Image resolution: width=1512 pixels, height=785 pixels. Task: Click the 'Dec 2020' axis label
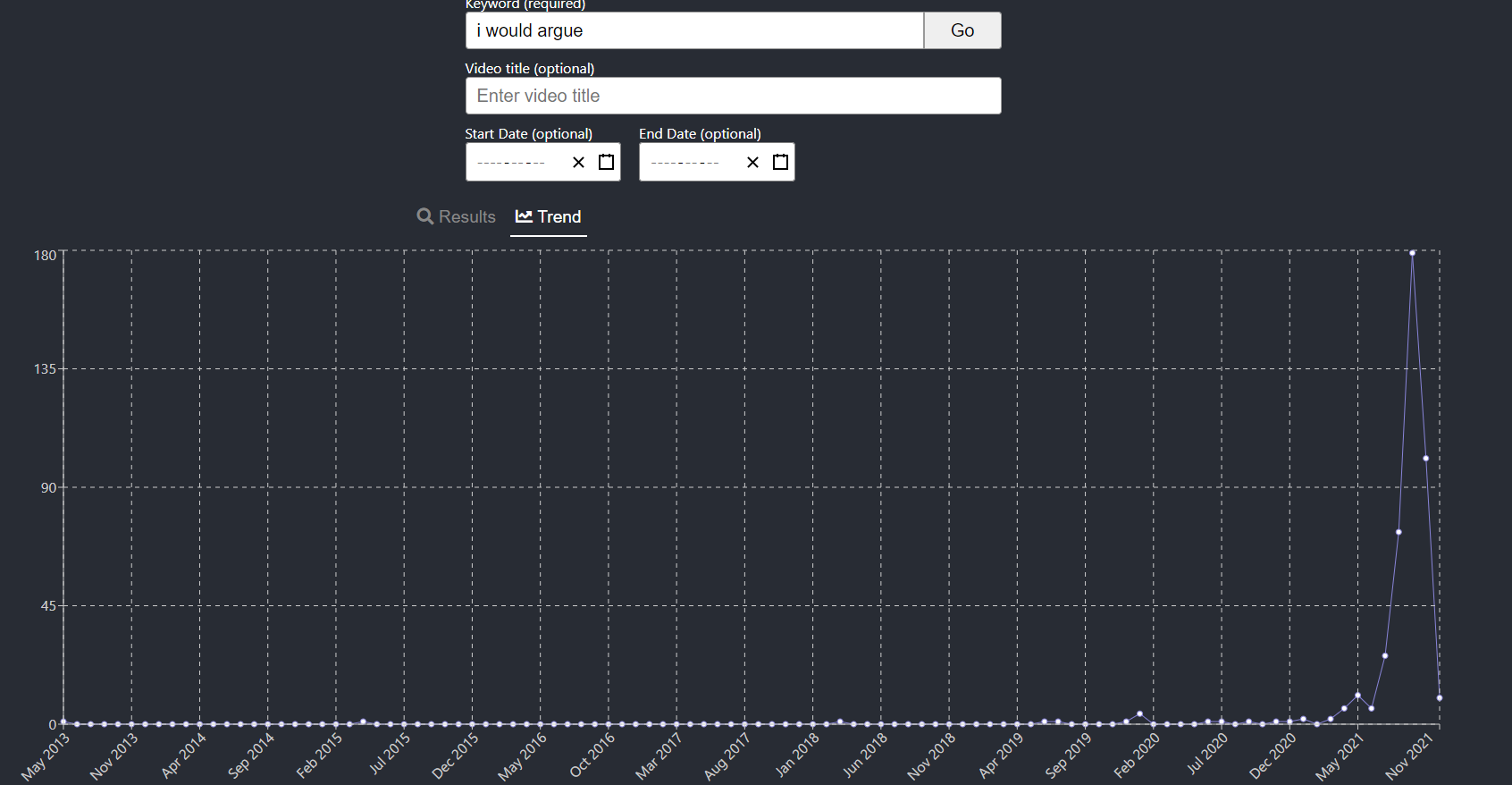click(1273, 755)
